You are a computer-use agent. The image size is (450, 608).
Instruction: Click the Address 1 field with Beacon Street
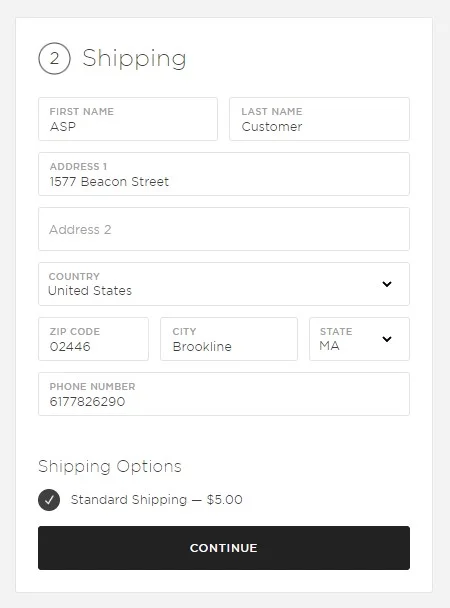(224, 174)
